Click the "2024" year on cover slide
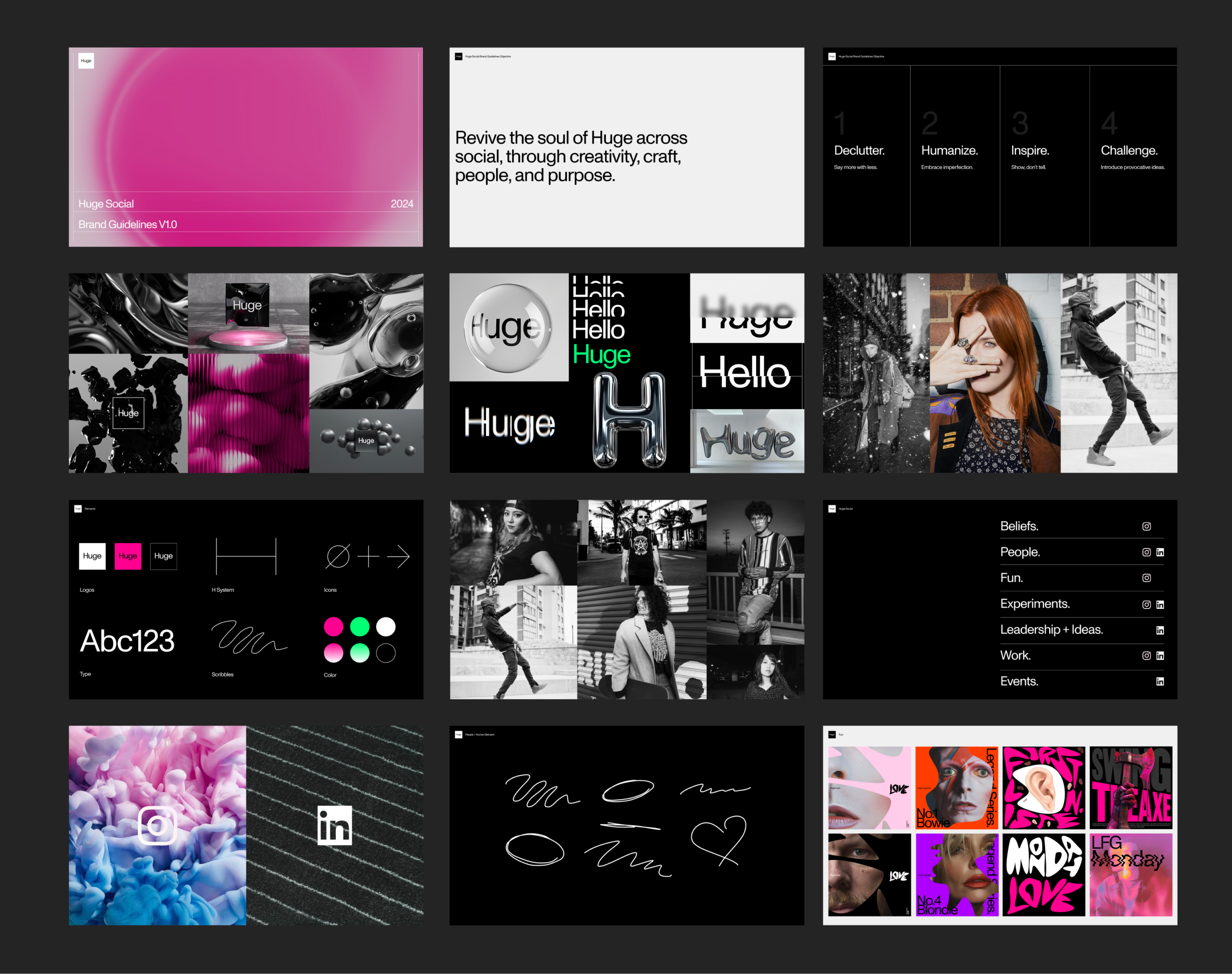 tap(402, 204)
